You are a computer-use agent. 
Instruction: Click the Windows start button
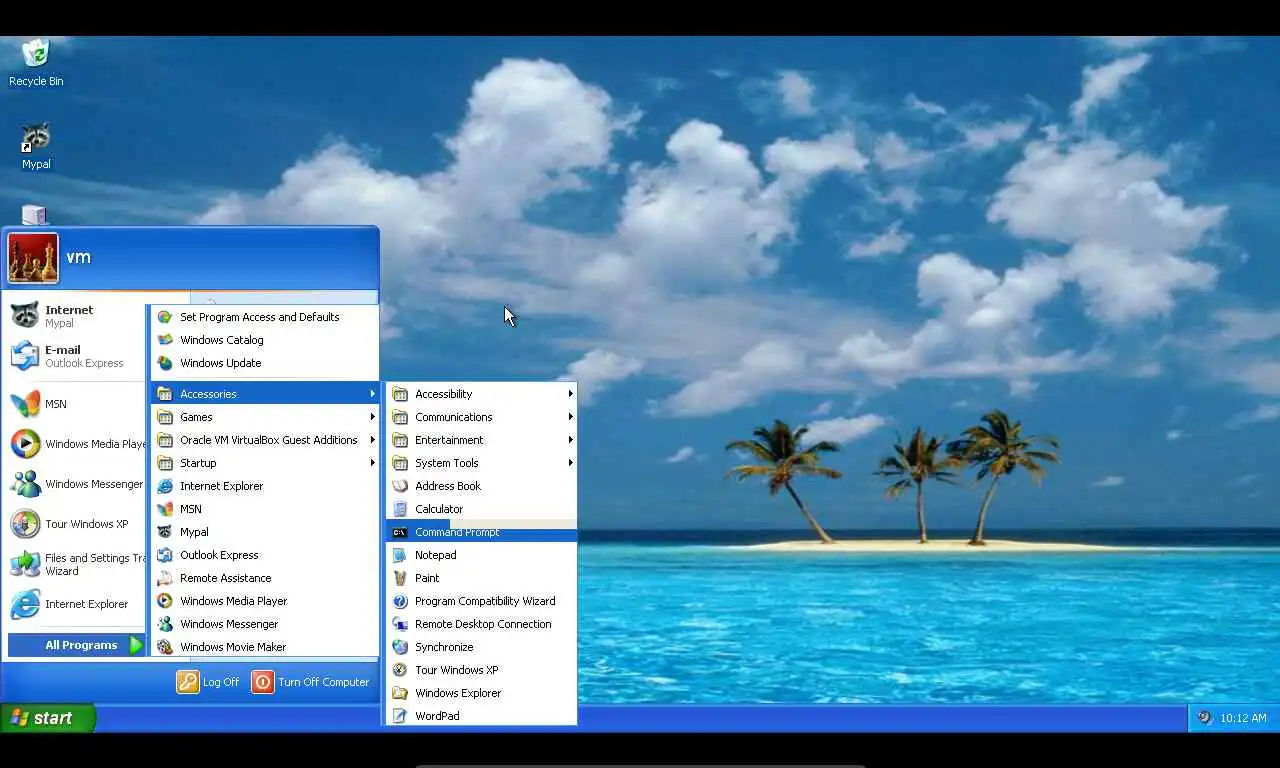[x=47, y=718]
